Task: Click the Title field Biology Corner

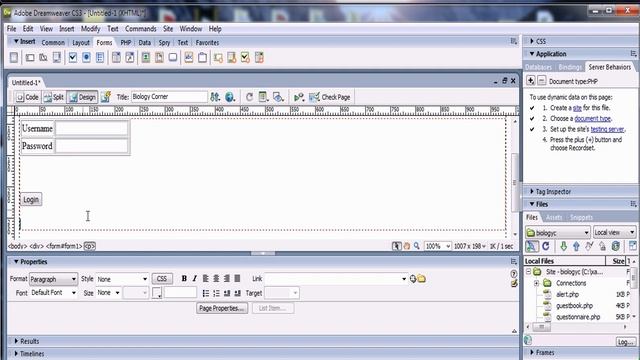Action: coord(169,97)
